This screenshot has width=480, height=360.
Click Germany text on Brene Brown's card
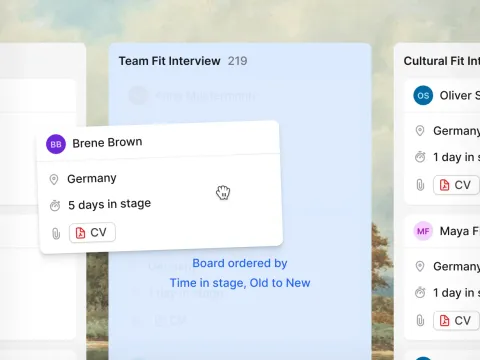[92, 179]
